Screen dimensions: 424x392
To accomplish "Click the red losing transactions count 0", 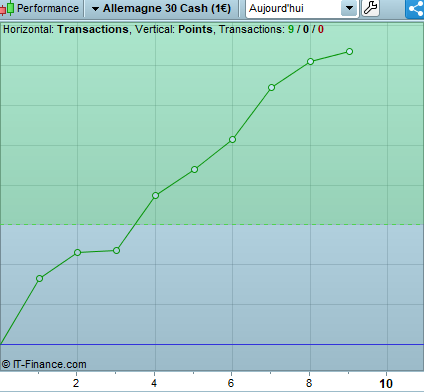I will [x=321, y=29].
